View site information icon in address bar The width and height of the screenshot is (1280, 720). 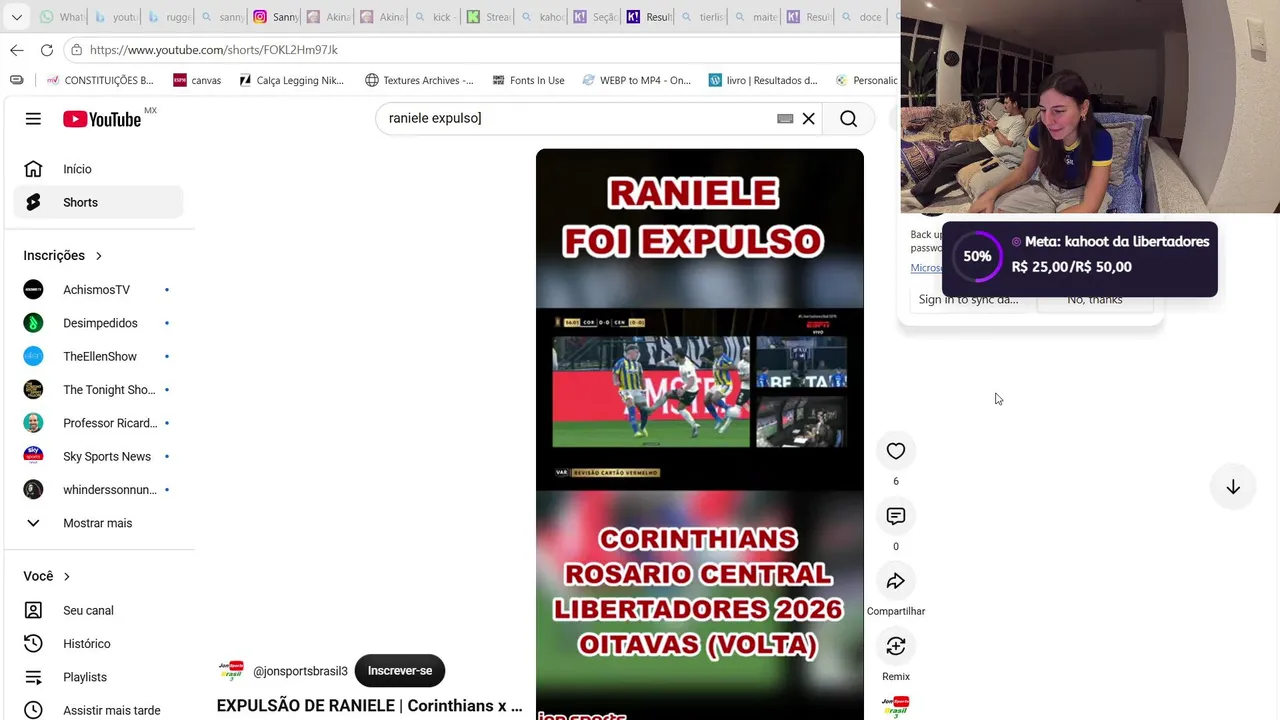point(77,50)
